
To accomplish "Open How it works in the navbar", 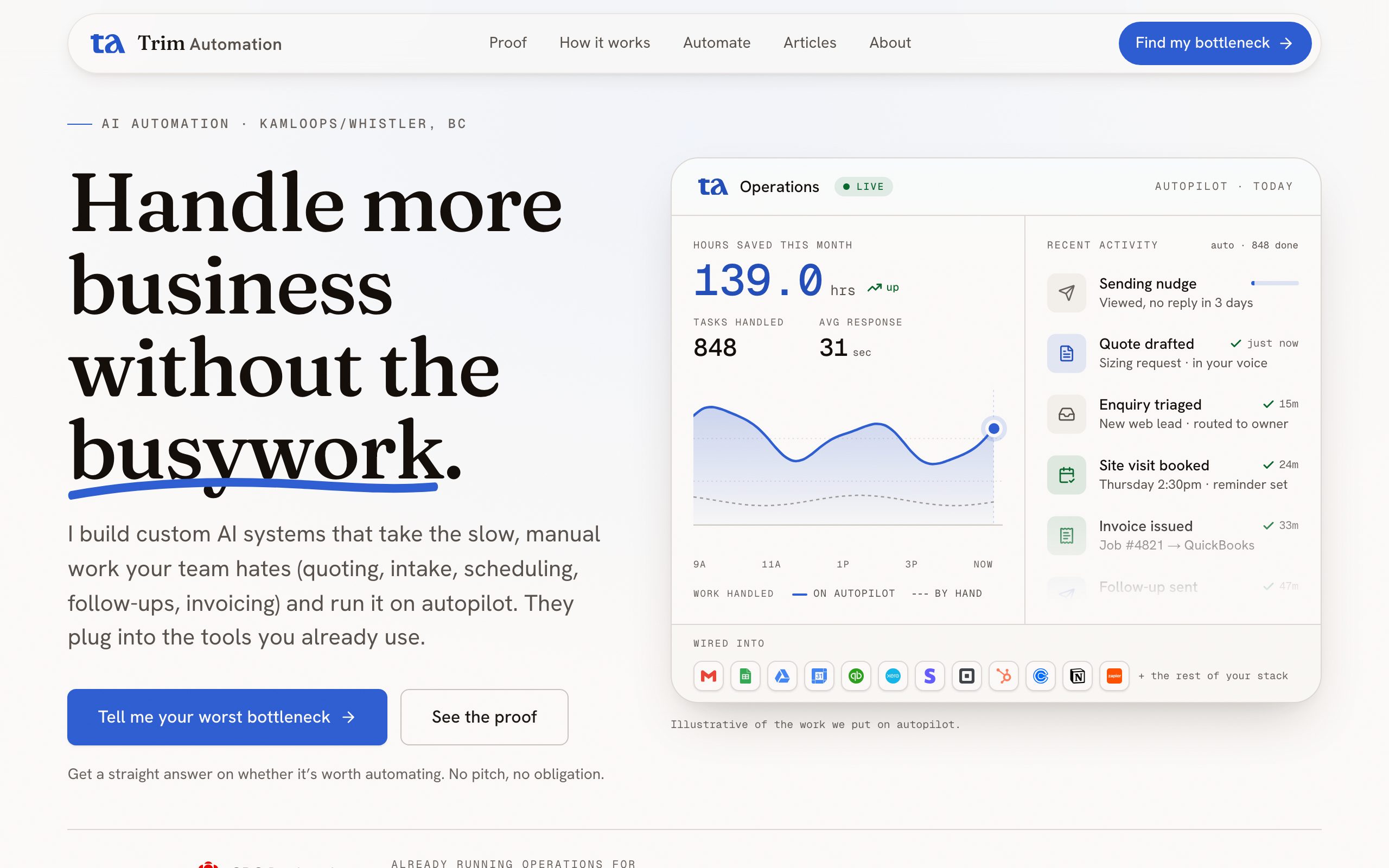I will point(604,43).
